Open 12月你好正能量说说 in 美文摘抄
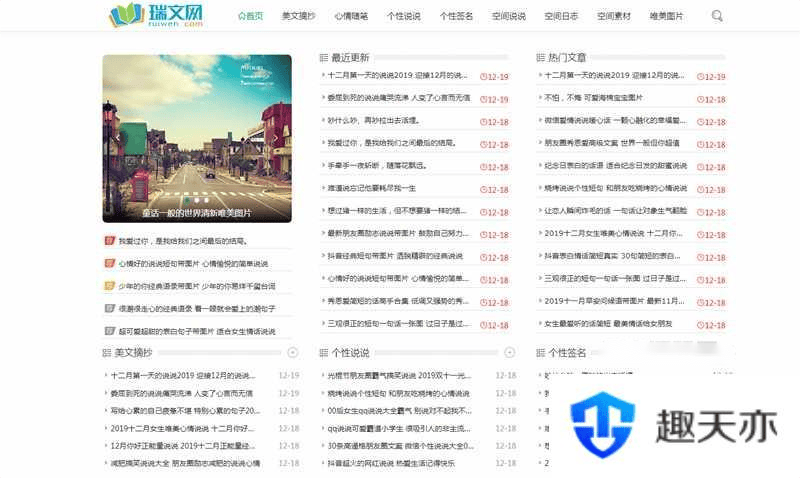The height and width of the screenshot is (478, 800). point(183,446)
